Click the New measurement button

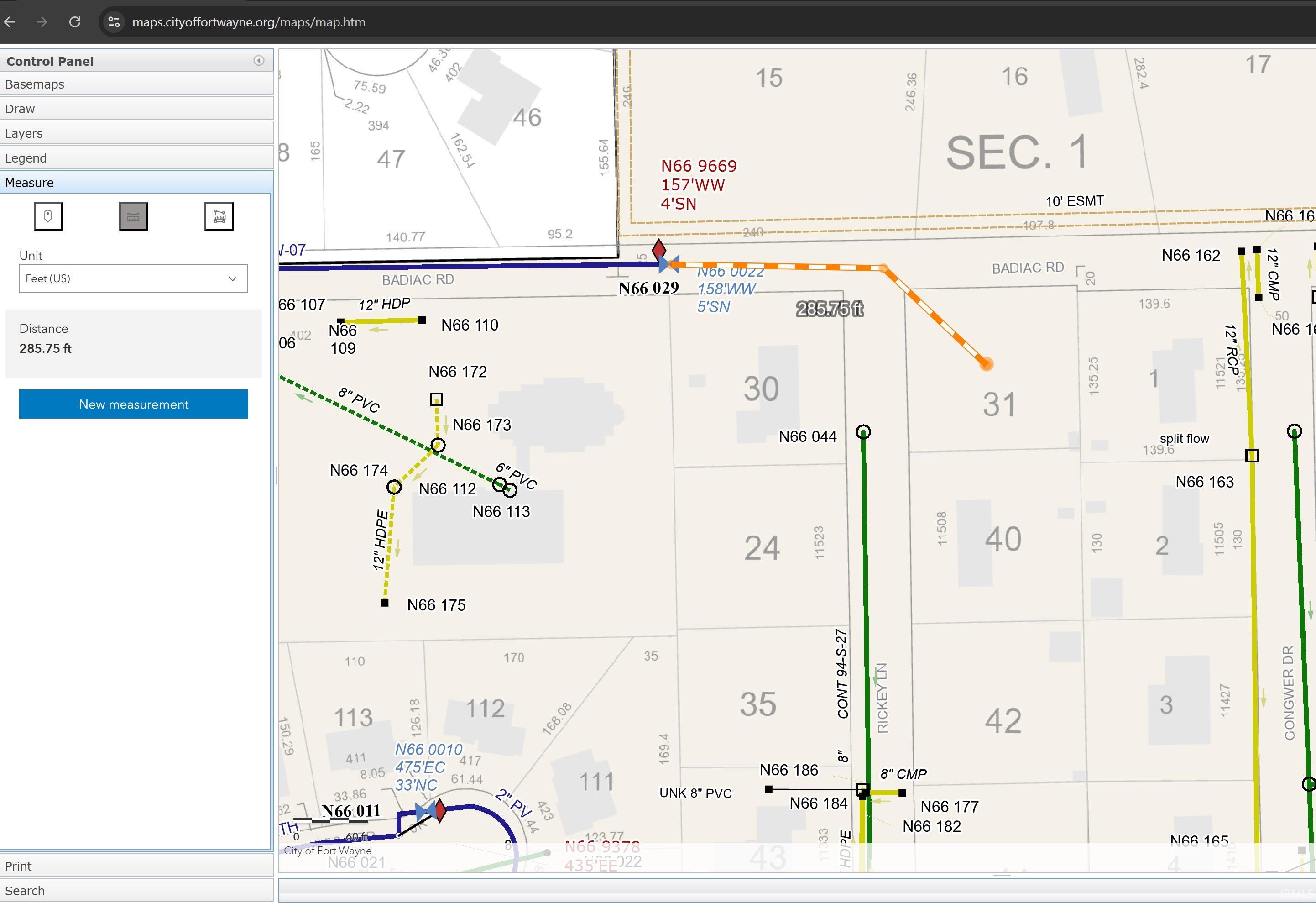tap(134, 404)
